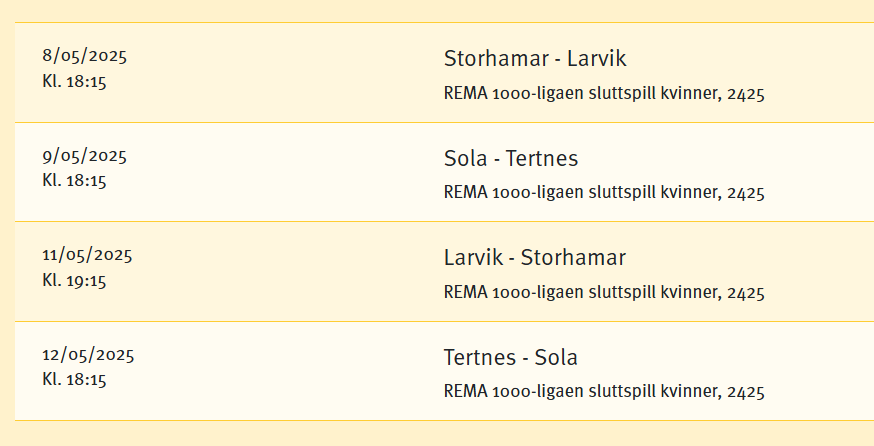Viewport: 874px width, 446px height.
Task: Open the Sola - Tertnes match
Action: pyautogui.click(x=510, y=159)
